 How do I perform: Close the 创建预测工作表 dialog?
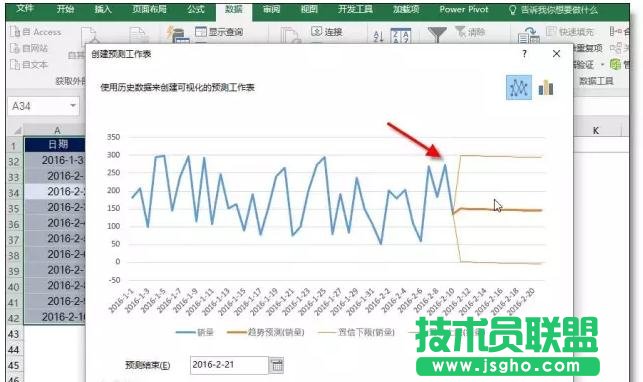tap(556, 54)
